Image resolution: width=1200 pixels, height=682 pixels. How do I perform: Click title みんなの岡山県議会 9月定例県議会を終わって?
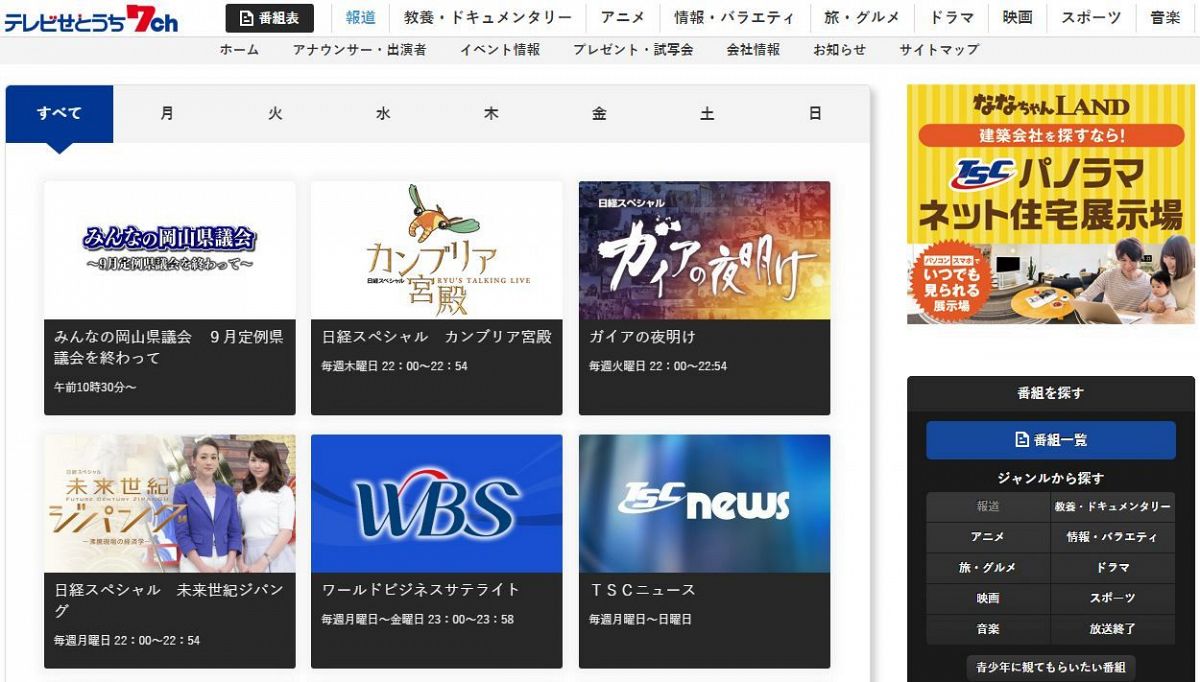pos(169,347)
